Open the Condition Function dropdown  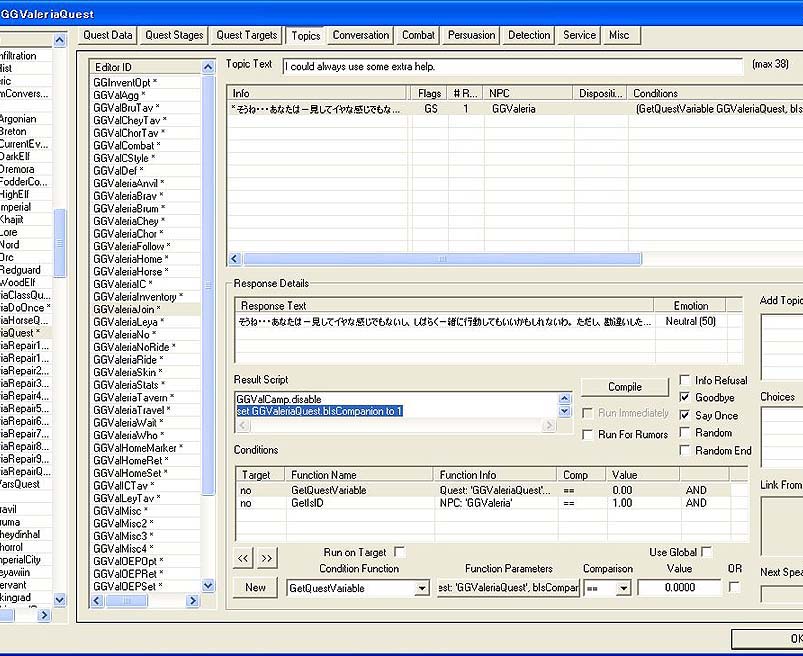click(x=422, y=588)
